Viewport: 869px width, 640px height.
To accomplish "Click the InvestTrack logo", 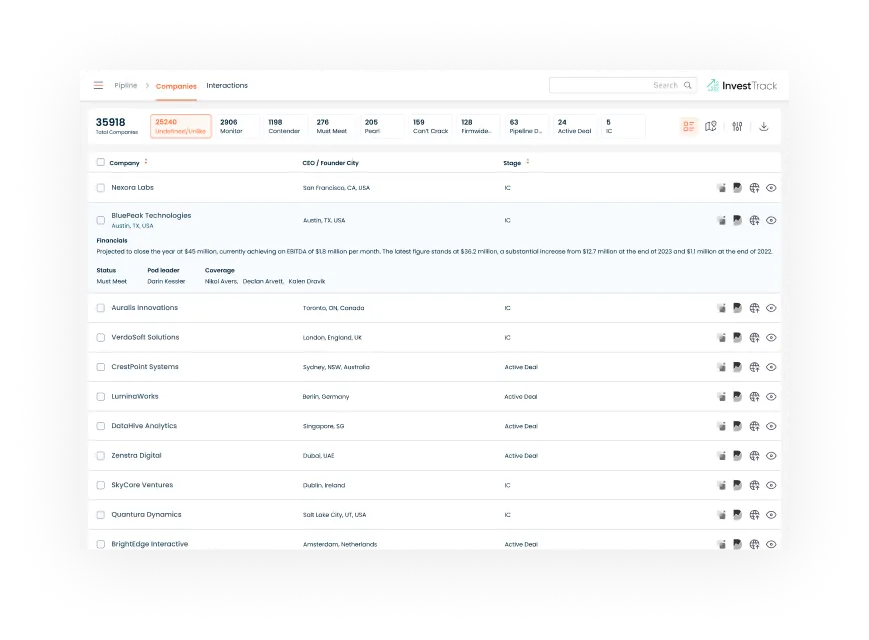I will click(x=742, y=86).
